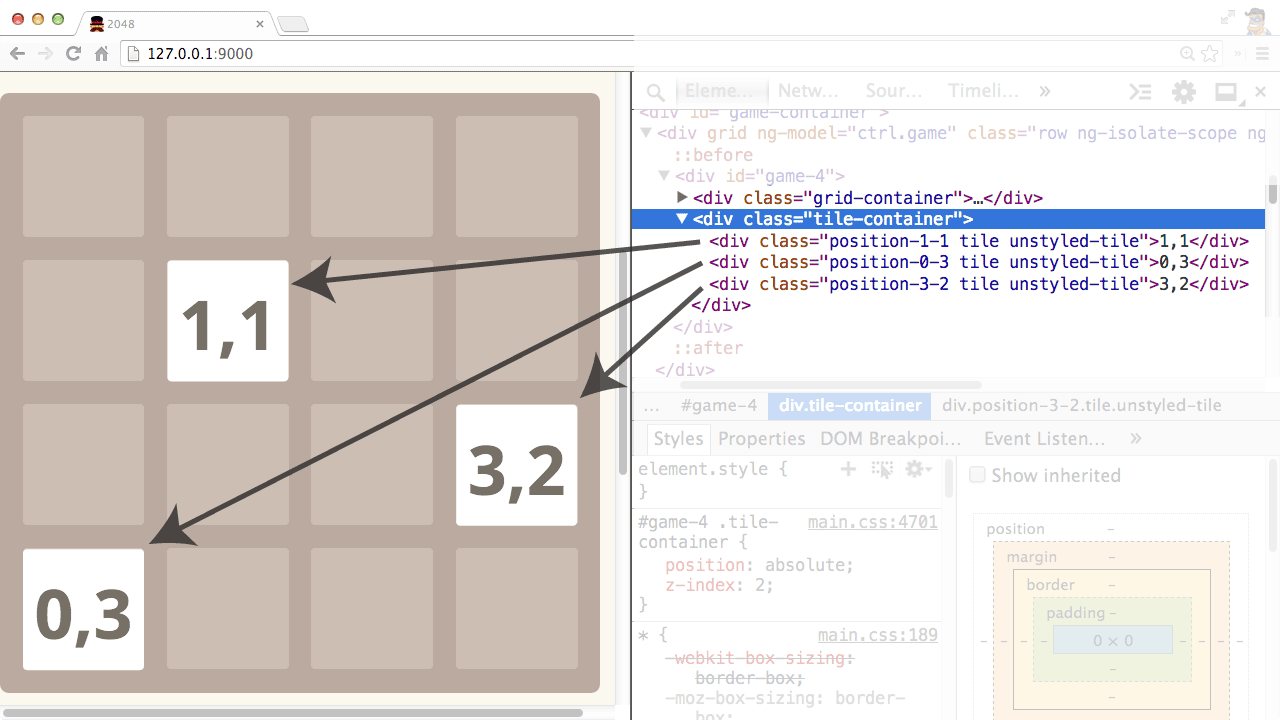Activate the inspect element magnifier

pyautogui.click(x=655, y=91)
